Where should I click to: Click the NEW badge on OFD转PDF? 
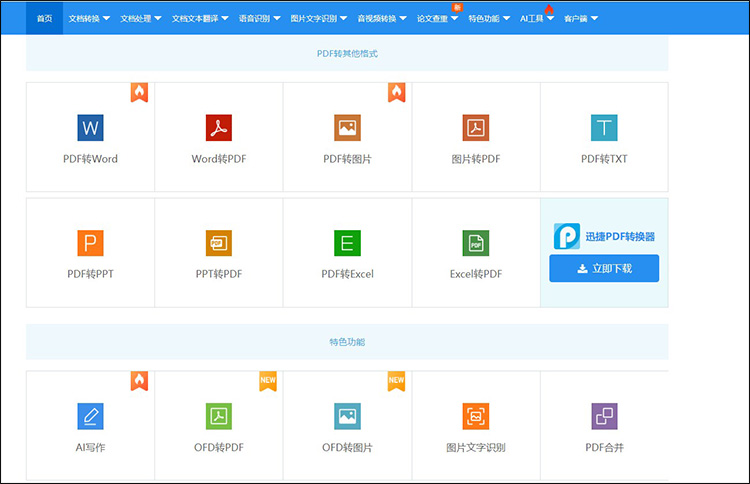tap(268, 381)
